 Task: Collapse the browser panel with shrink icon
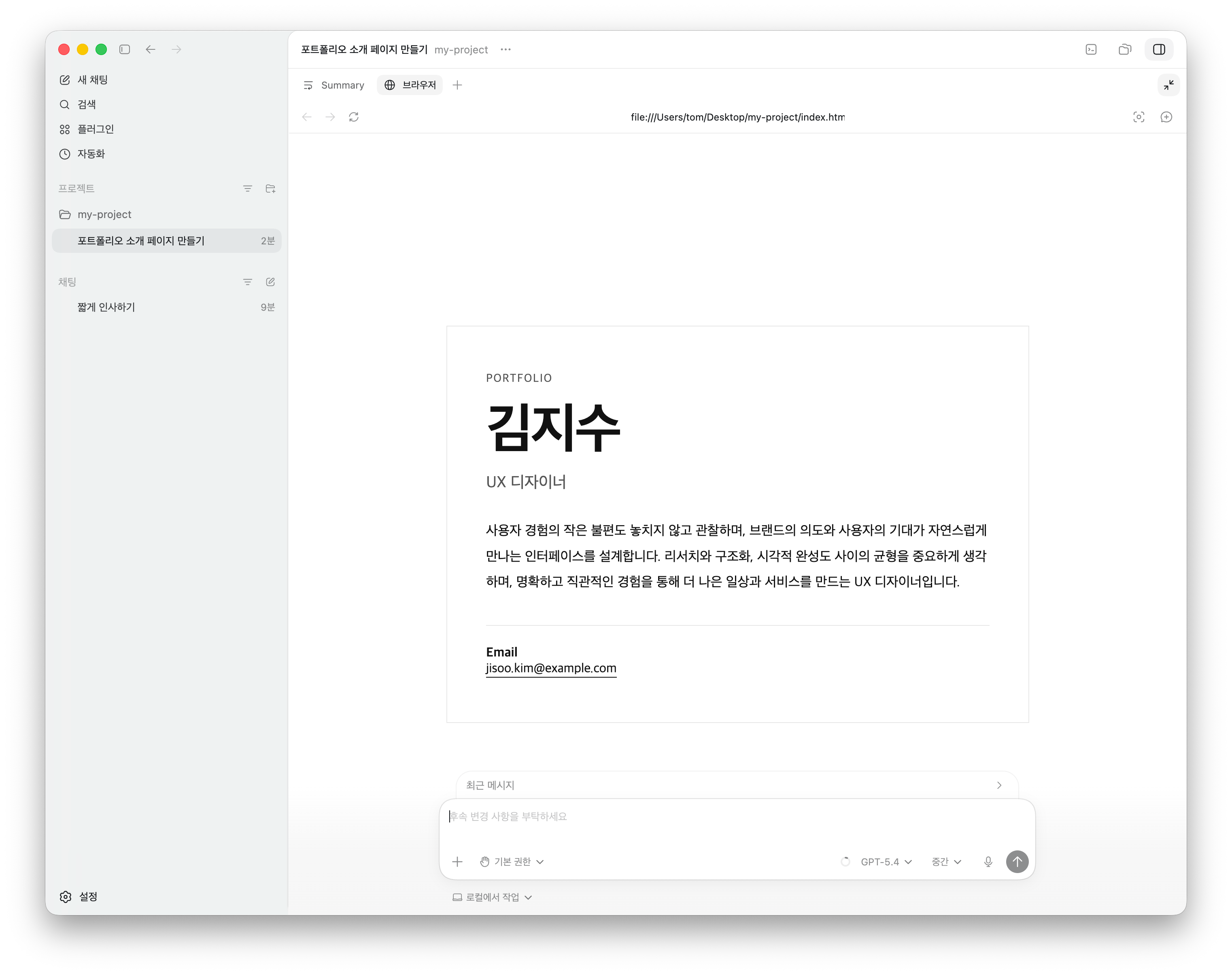pyautogui.click(x=1168, y=85)
